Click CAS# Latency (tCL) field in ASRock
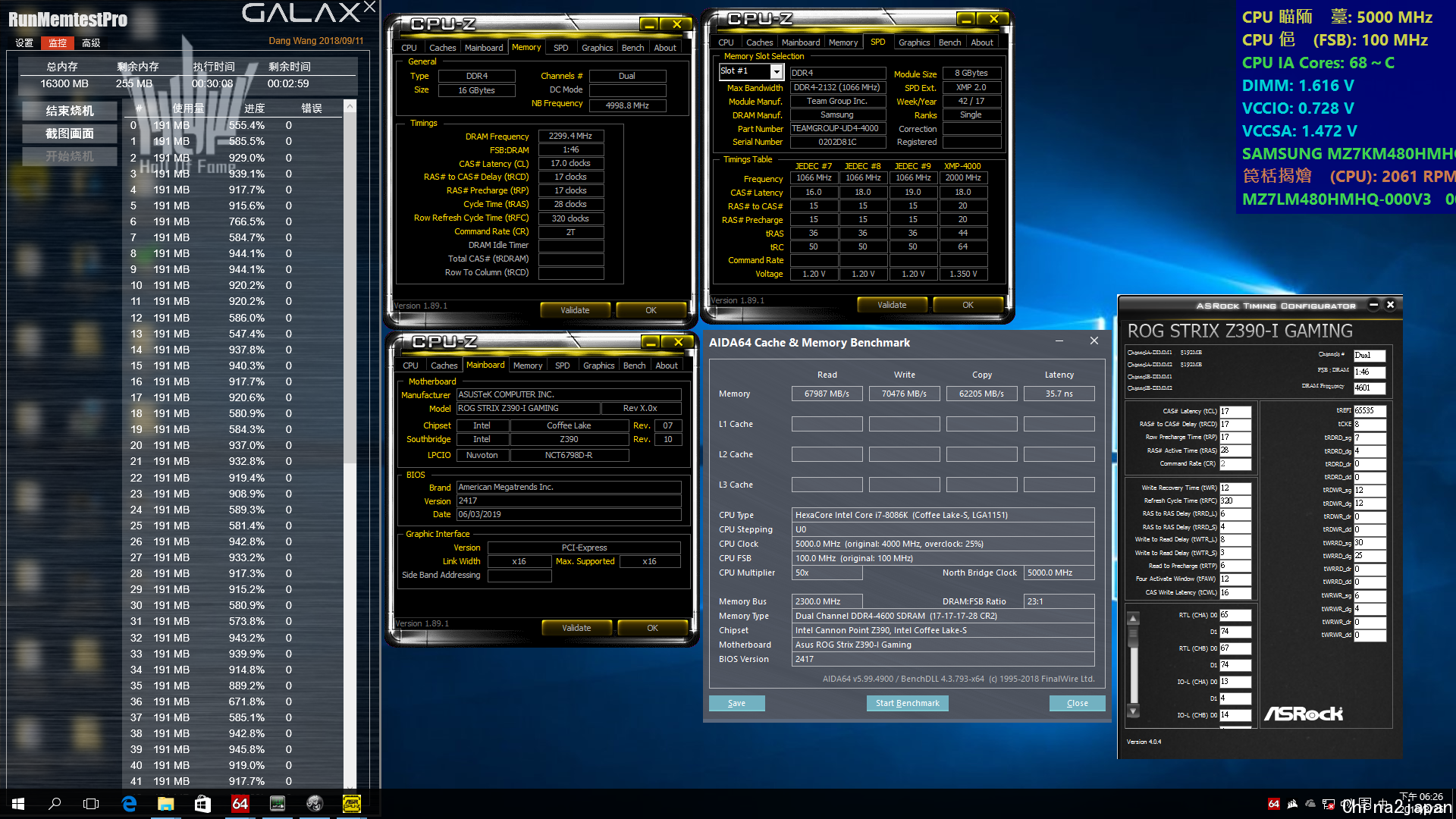This screenshot has height=819, width=1456. [1235, 411]
